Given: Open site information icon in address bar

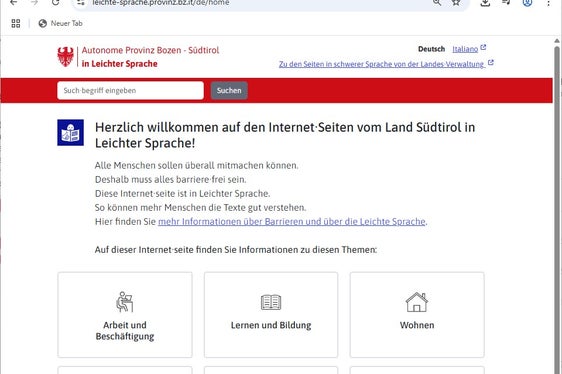Looking at the screenshot, I should point(81,3).
